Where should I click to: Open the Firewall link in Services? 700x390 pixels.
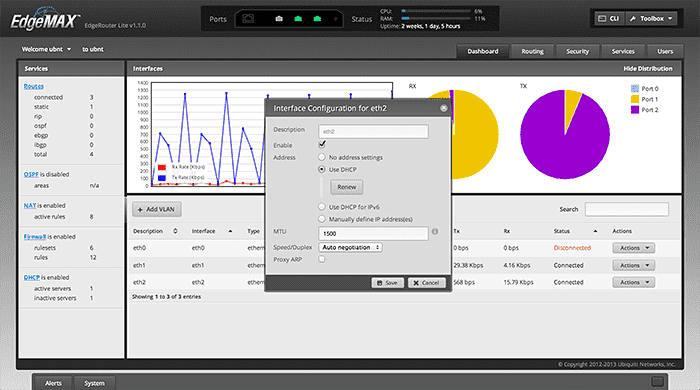click(35, 236)
